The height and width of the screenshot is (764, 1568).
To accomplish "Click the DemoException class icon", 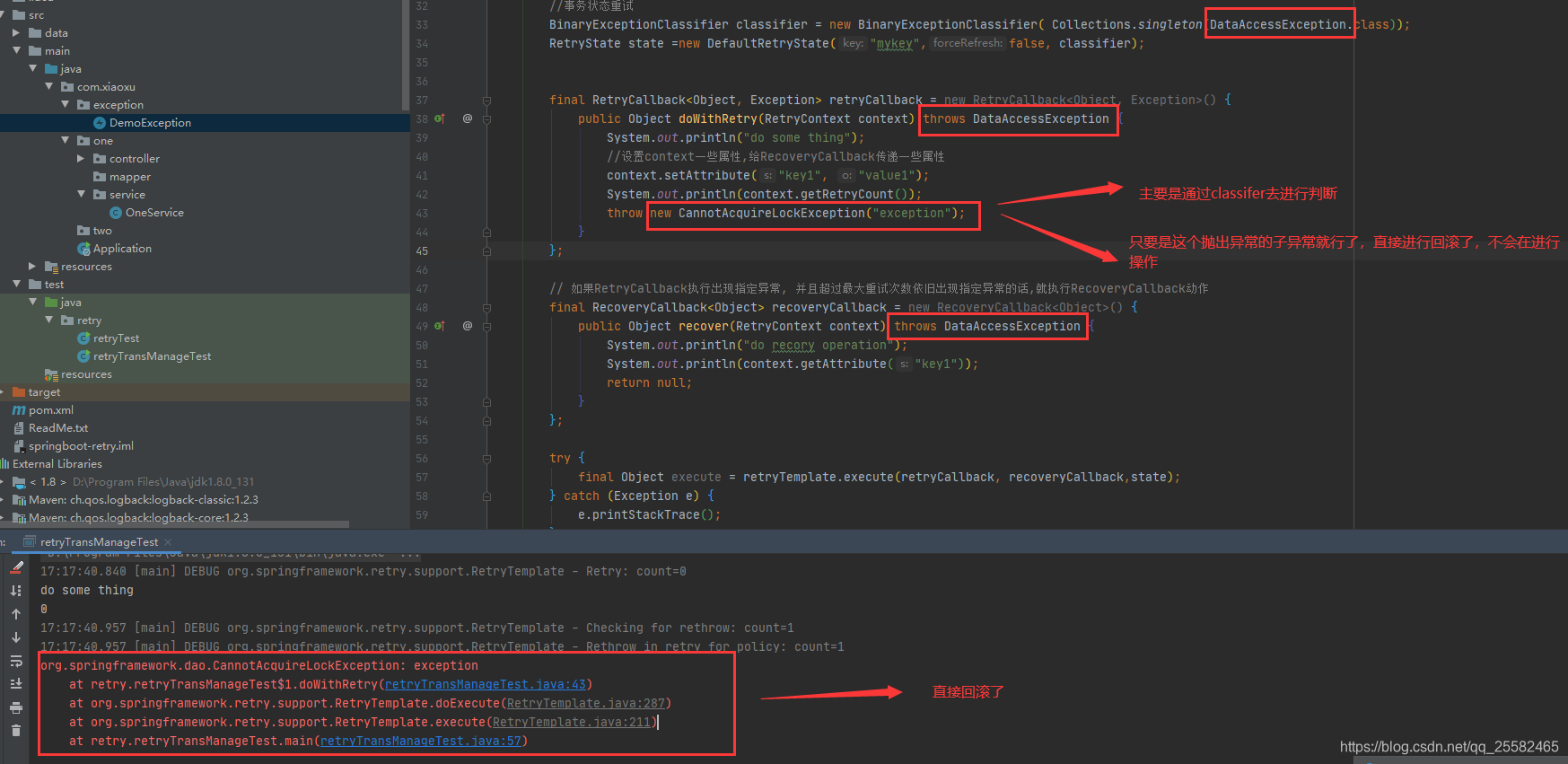I will 100,123.
